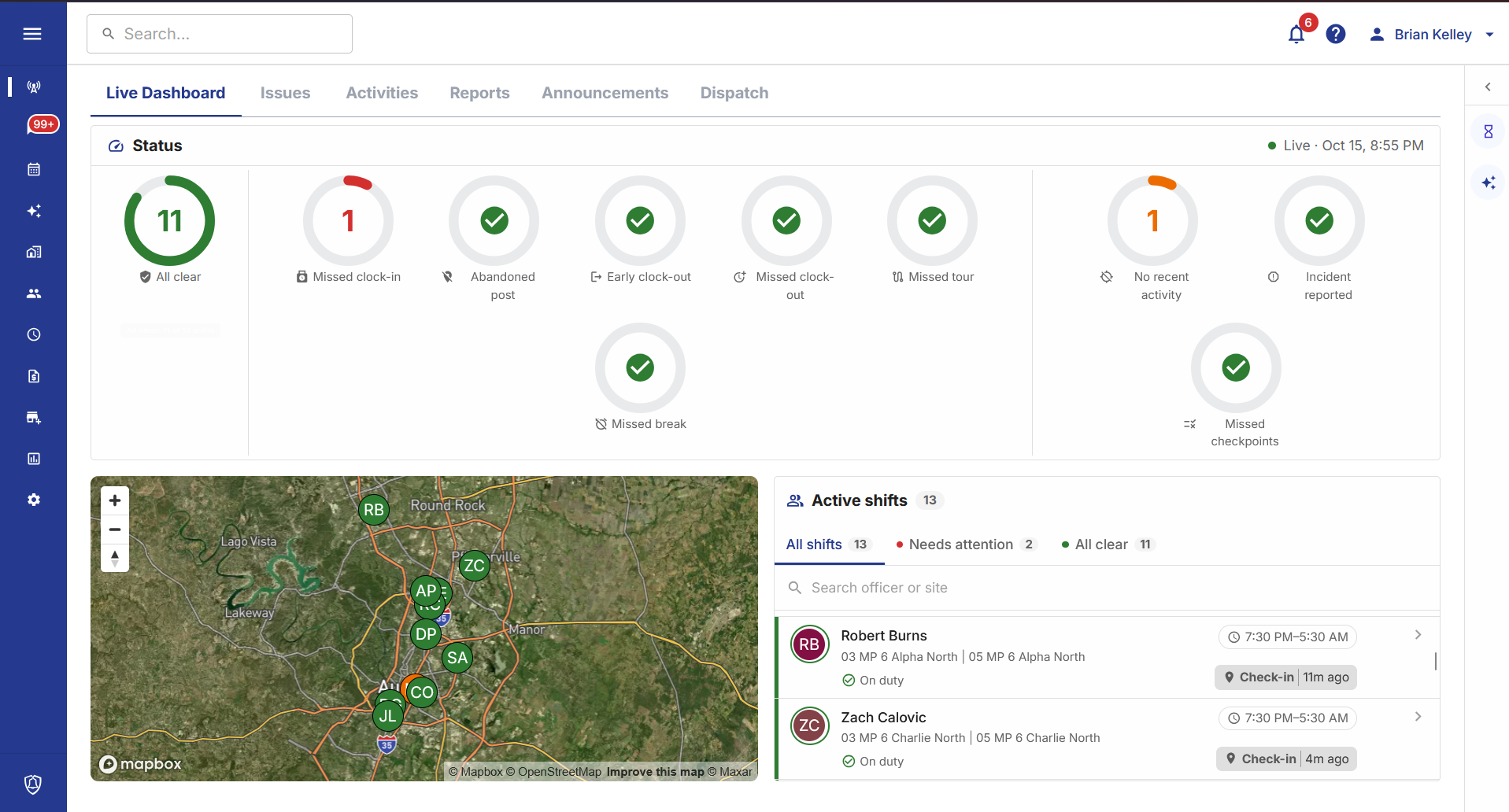Click the OpenStreetMap attribution link
The image size is (1509, 812).
point(553,772)
